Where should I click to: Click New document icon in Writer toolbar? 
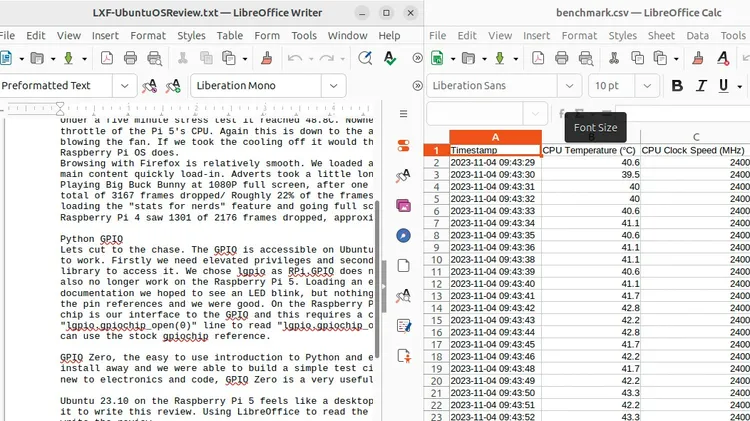pyautogui.click(x=6, y=58)
